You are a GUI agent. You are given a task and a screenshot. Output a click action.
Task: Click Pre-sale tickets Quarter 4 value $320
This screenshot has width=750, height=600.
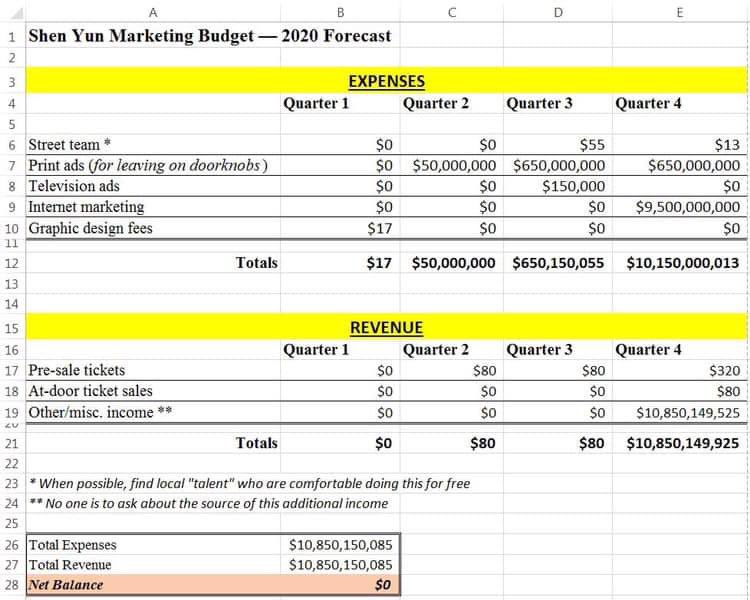coord(725,370)
